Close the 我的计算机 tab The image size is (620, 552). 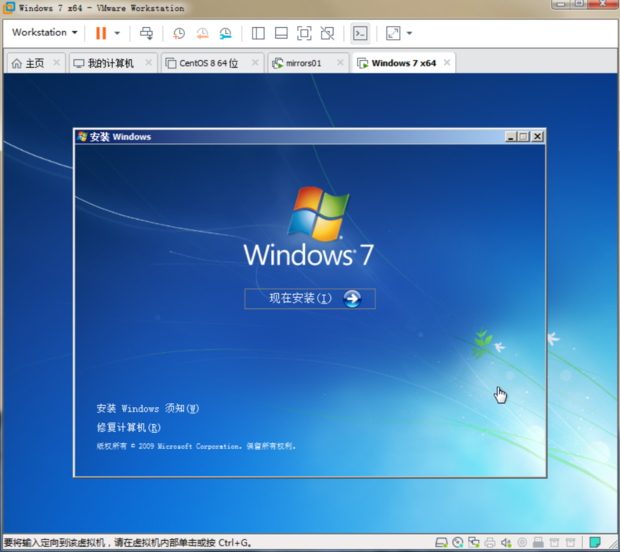coord(149,62)
